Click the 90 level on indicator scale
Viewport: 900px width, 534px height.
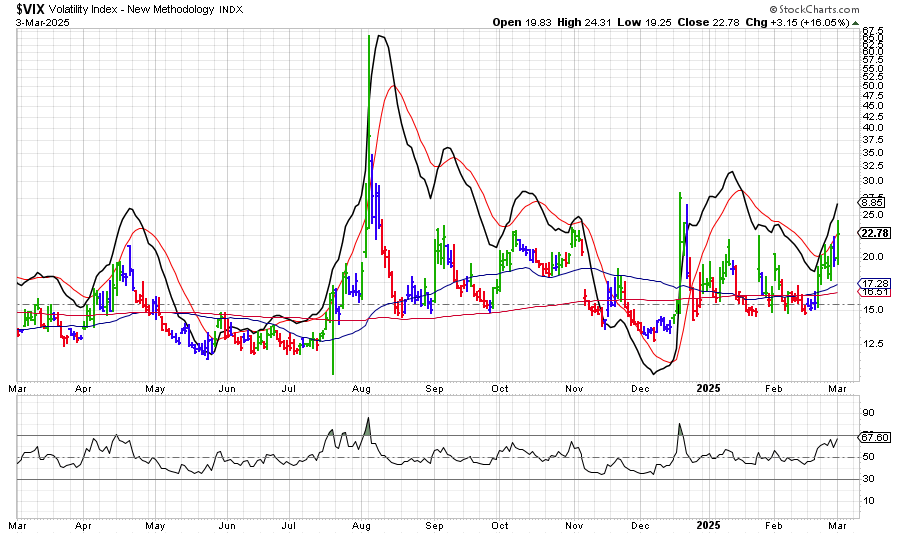[868, 412]
